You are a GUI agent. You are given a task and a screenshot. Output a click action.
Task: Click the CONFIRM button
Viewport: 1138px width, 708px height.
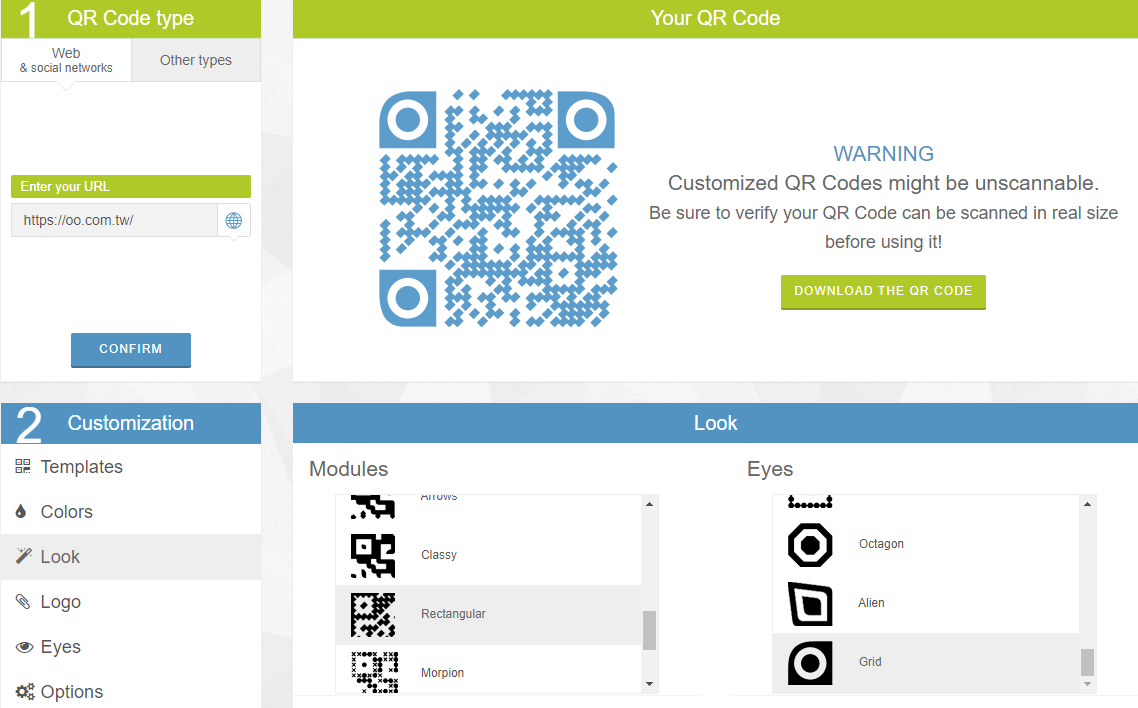tap(131, 350)
